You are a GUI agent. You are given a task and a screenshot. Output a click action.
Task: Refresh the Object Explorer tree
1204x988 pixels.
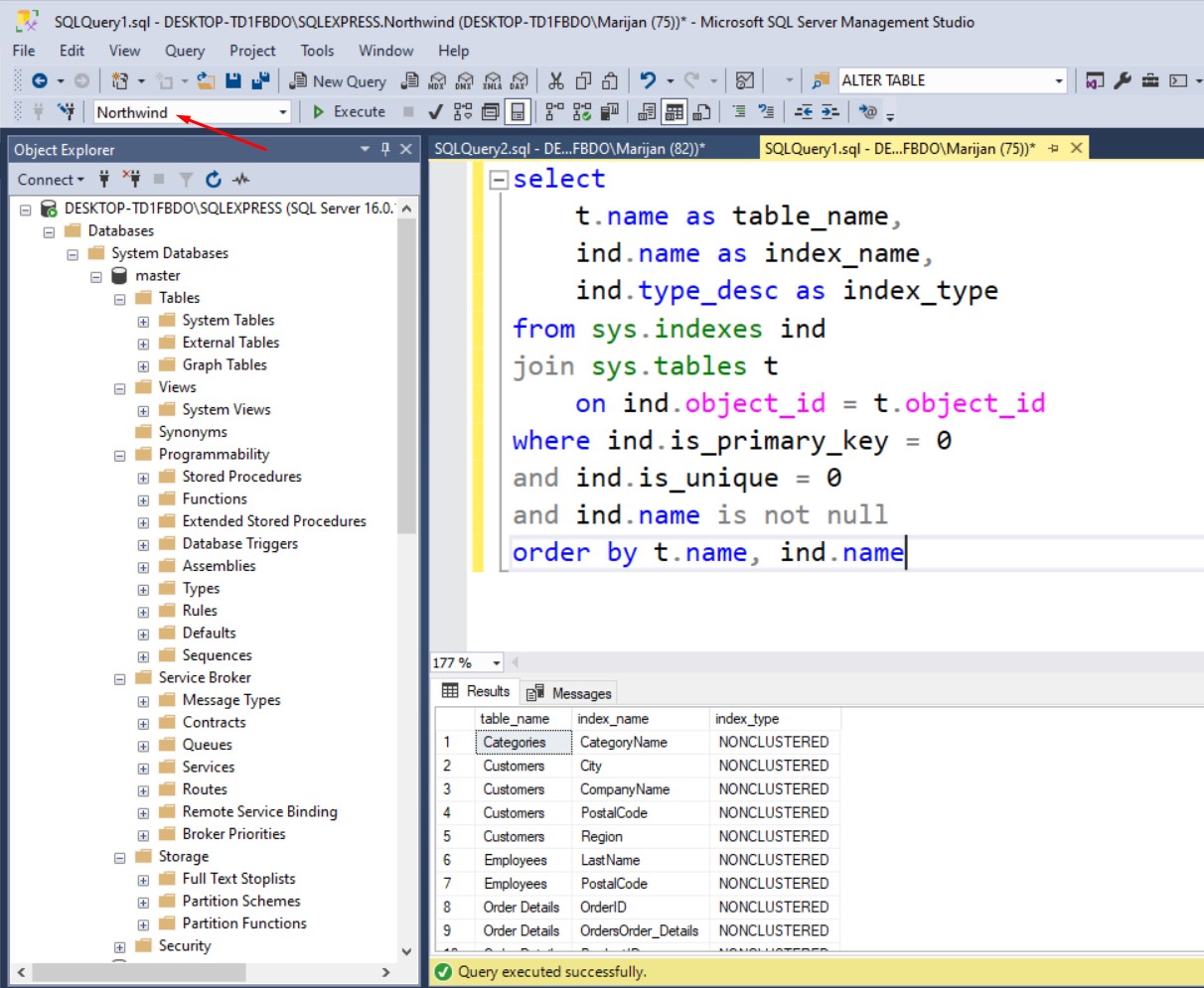[213, 180]
